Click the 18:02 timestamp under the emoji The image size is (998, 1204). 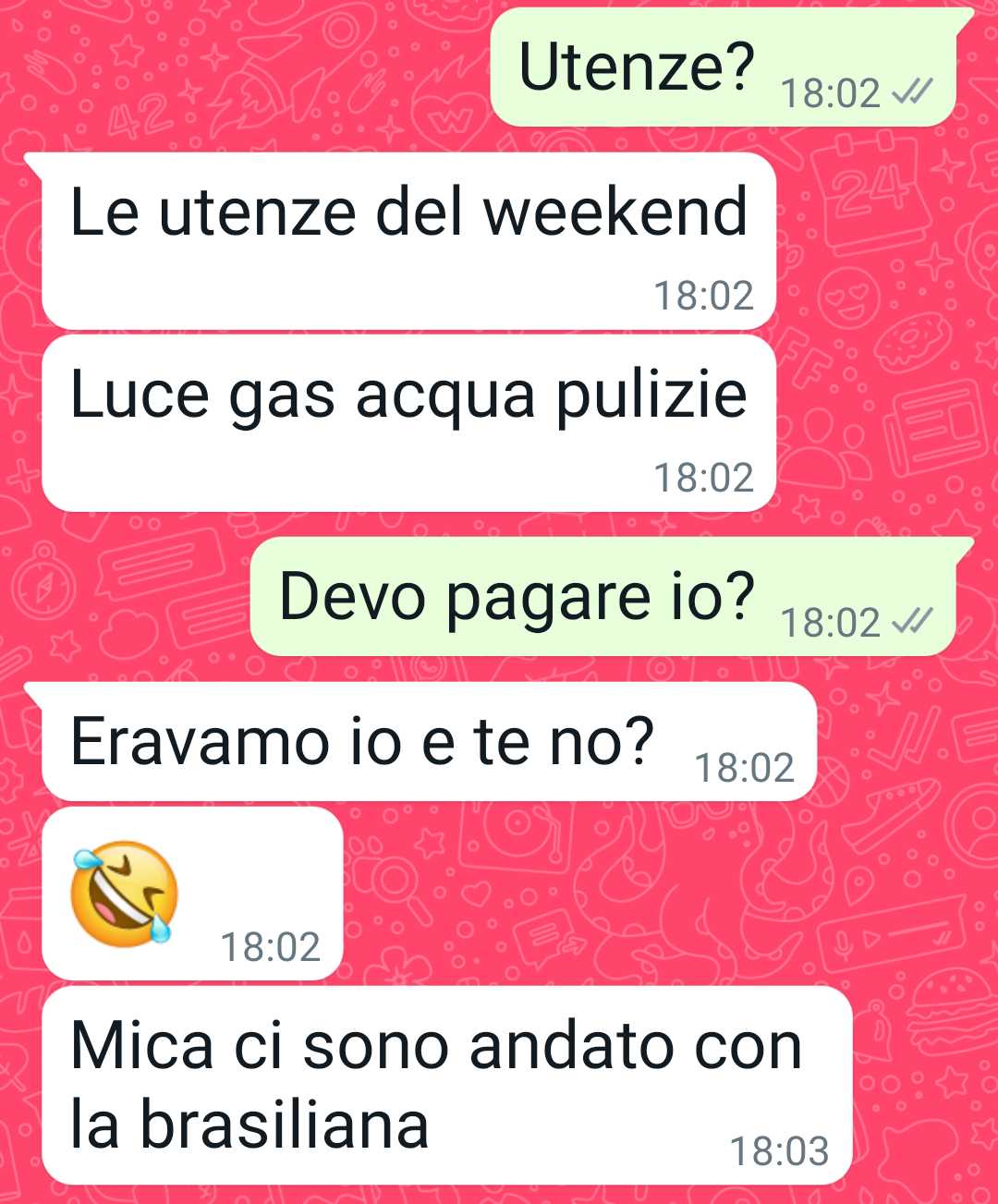(x=270, y=947)
